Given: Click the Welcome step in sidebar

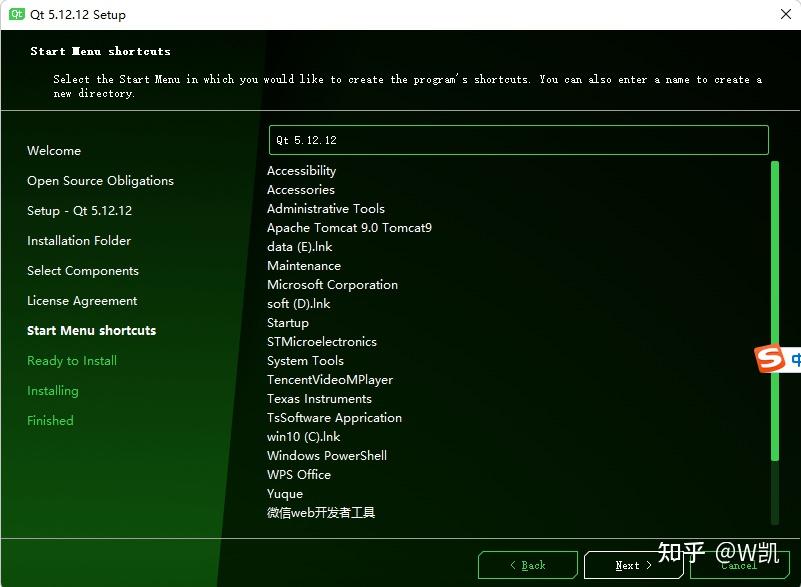Looking at the screenshot, I should pyautogui.click(x=54, y=151).
